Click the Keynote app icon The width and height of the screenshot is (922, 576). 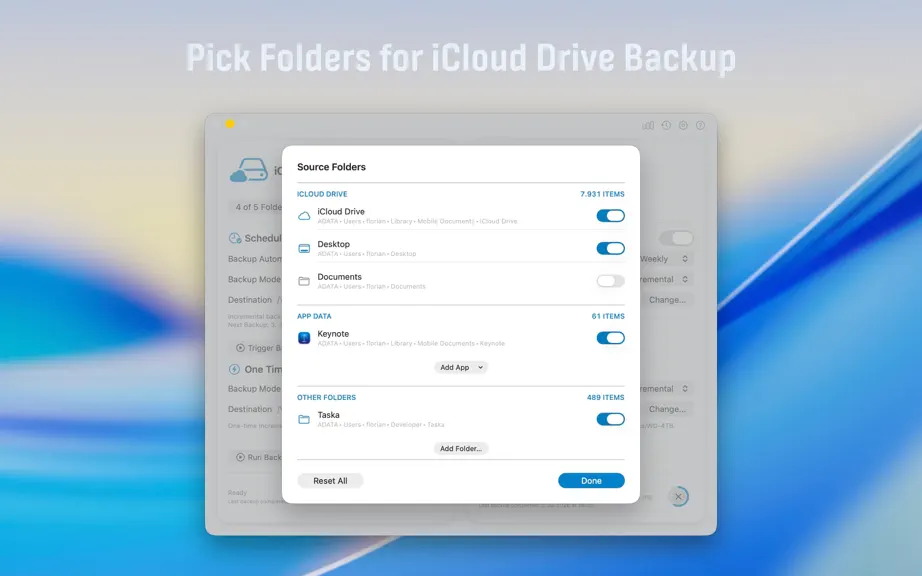[x=304, y=338]
